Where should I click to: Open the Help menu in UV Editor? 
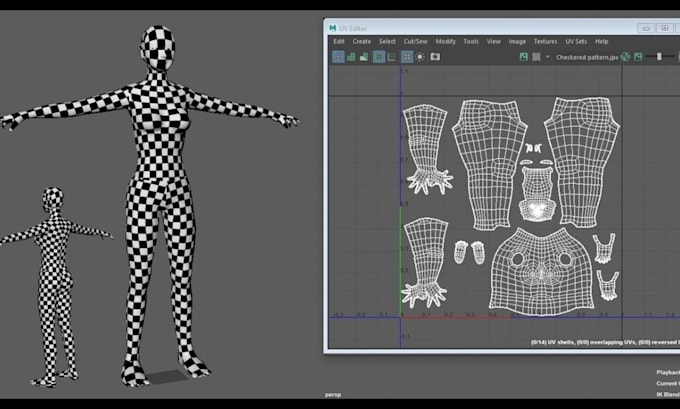click(602, 42)
